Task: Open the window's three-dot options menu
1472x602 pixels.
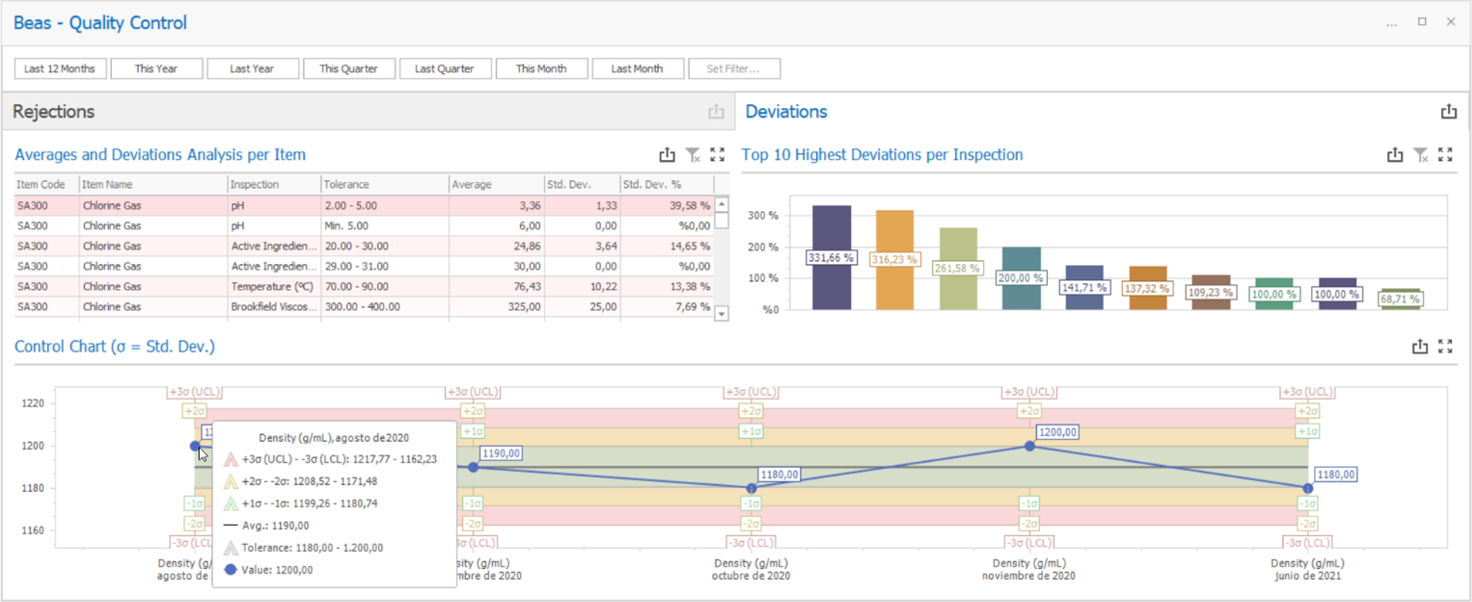Action: [1391, 23]
